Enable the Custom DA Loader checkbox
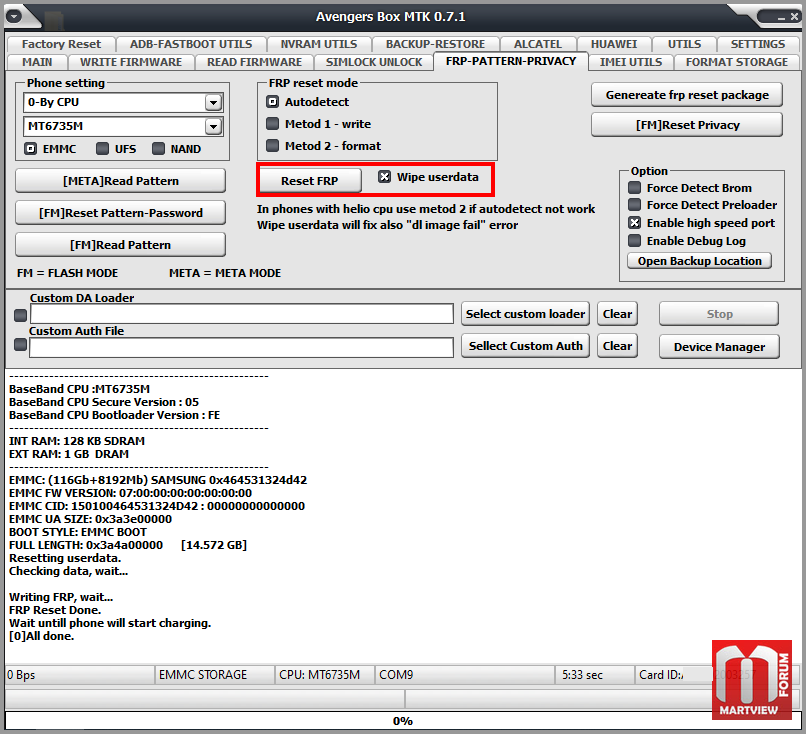The width and height of the screenshot is (806, 734). click(21, 315)
